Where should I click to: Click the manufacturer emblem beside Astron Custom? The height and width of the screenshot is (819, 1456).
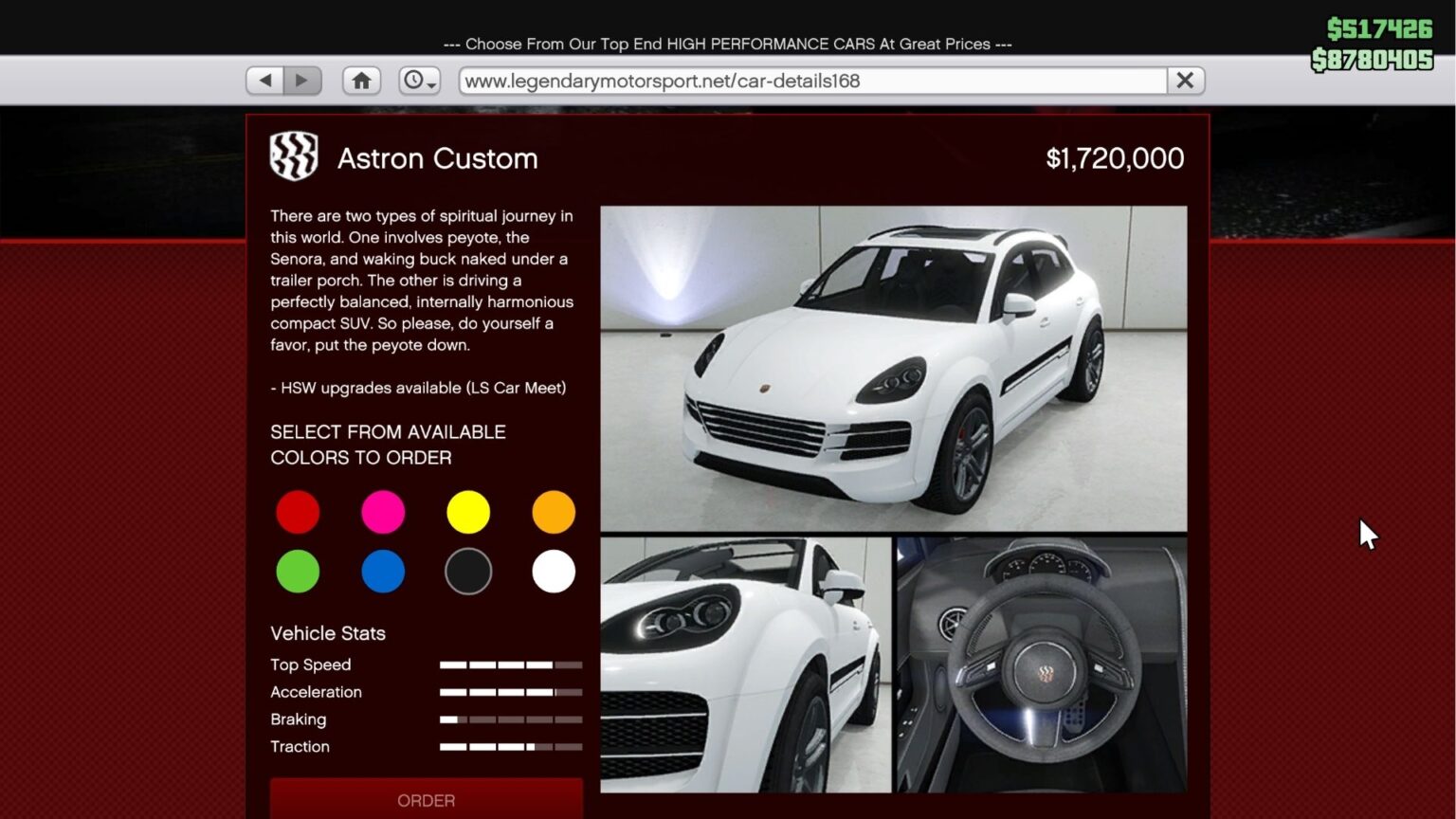(x=293, y=155)
